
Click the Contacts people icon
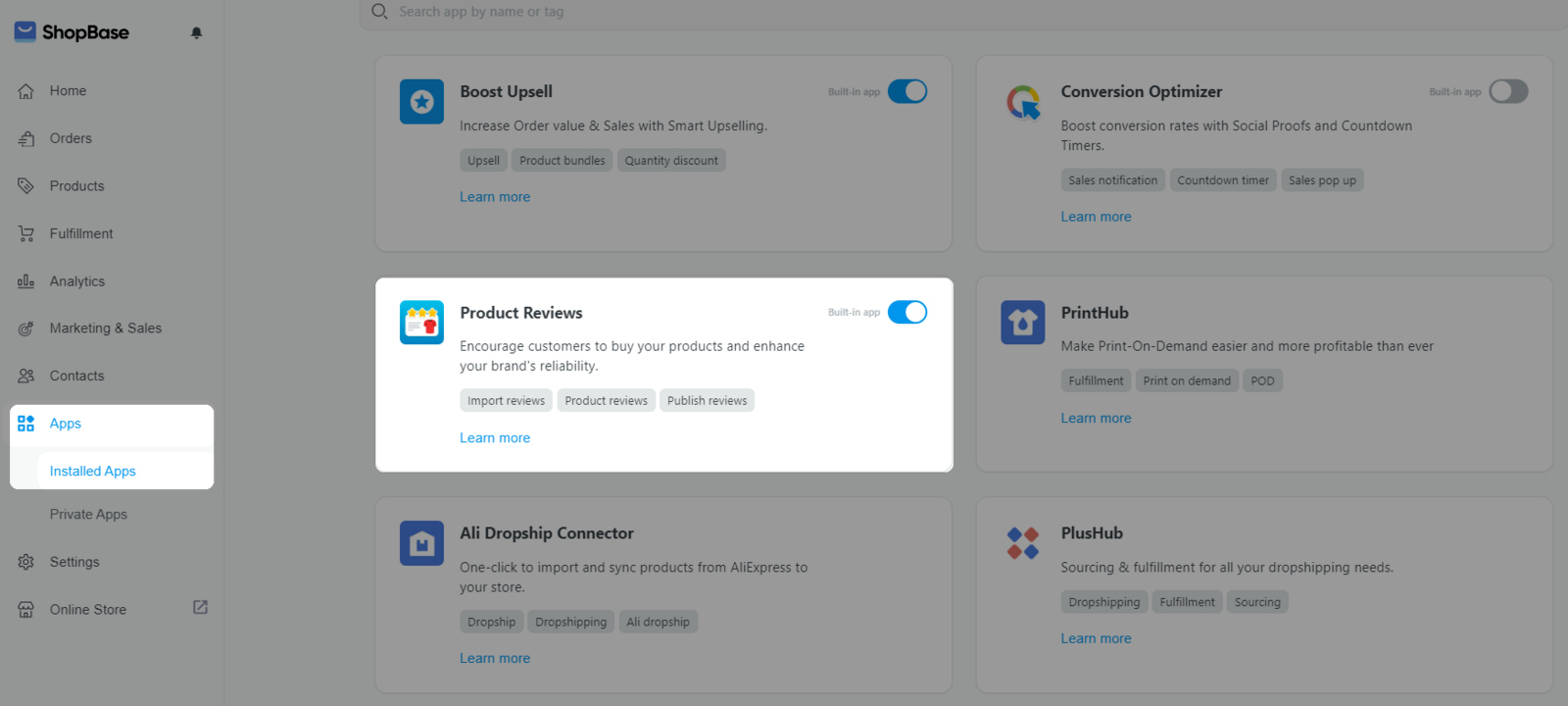(26, 376)
